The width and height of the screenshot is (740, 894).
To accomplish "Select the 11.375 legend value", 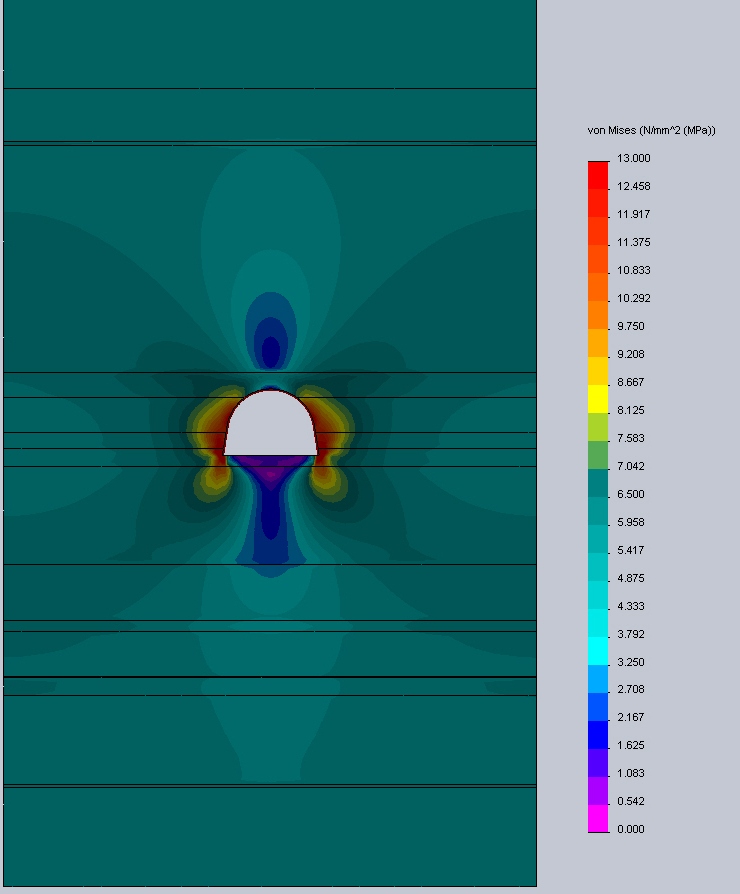I will 633,242.
